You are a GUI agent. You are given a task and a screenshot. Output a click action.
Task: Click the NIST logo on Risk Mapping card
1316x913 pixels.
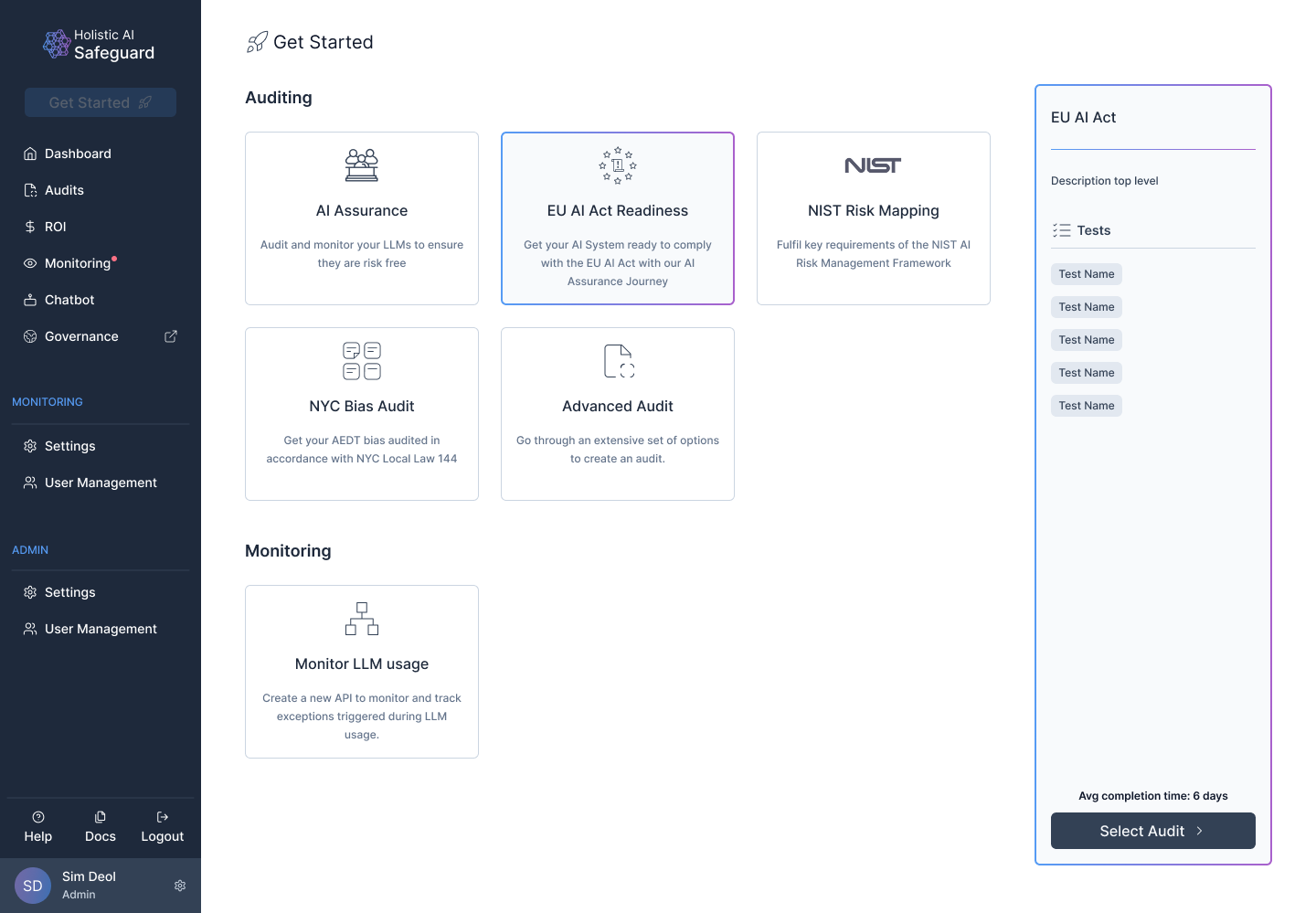873,165
